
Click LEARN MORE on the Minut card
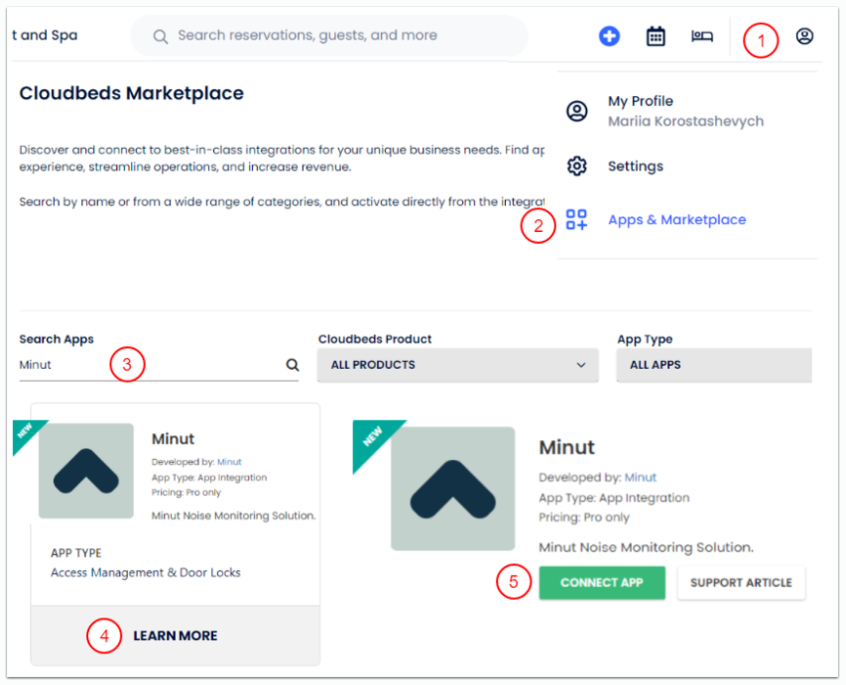click(x=175, y=636)
